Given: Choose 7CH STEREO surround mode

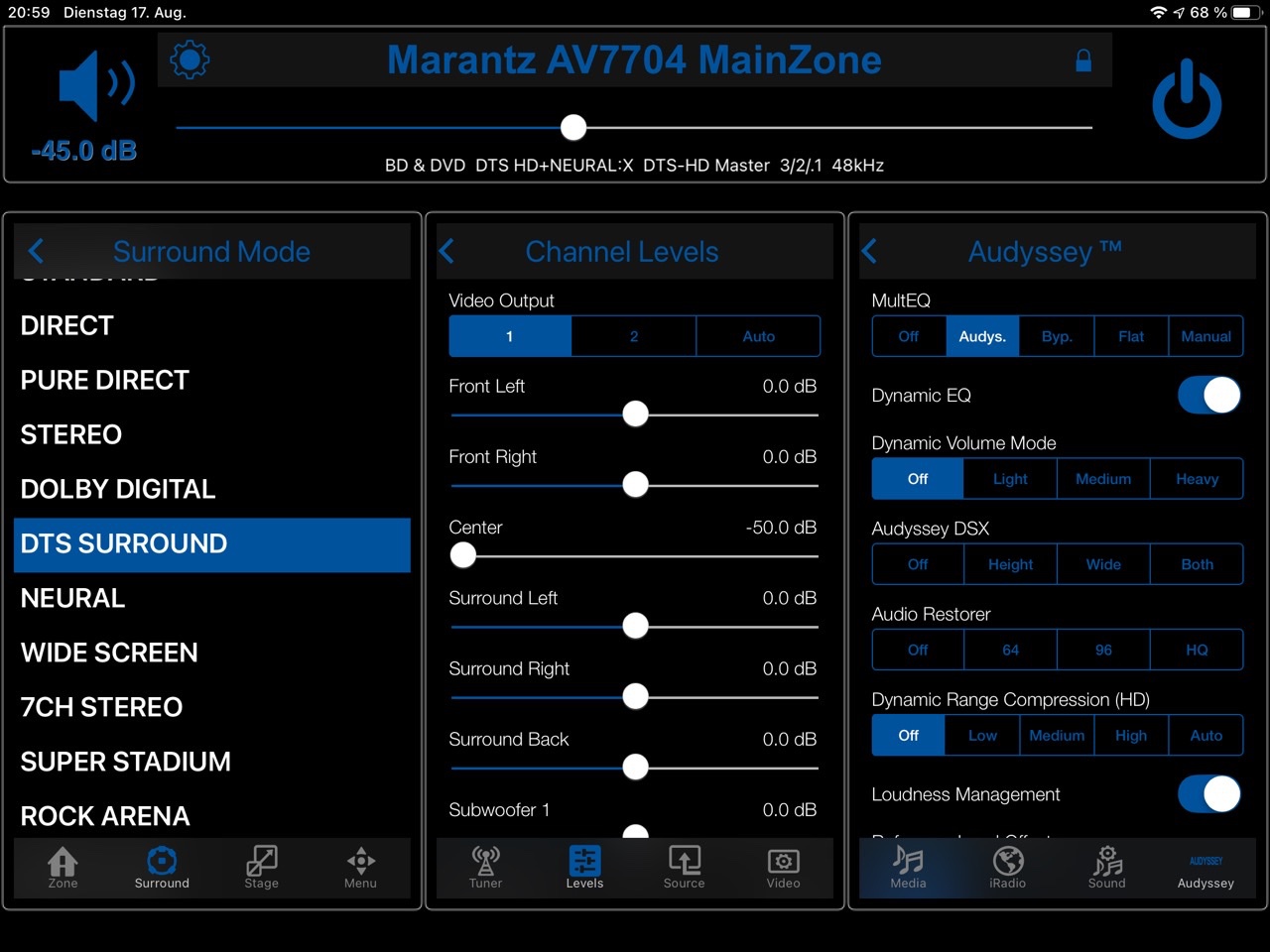Looking at the screenshot, I should tap(211, 707).
